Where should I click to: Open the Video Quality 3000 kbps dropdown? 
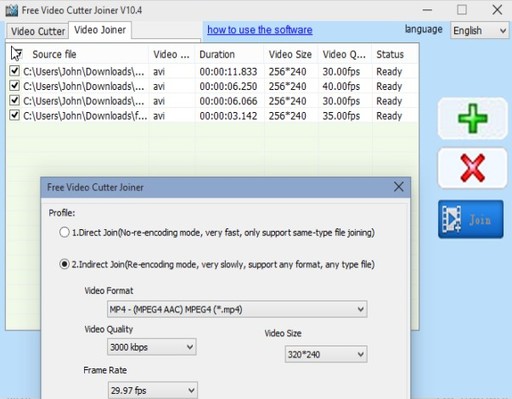pyautogui.click(x=152, y=347)
